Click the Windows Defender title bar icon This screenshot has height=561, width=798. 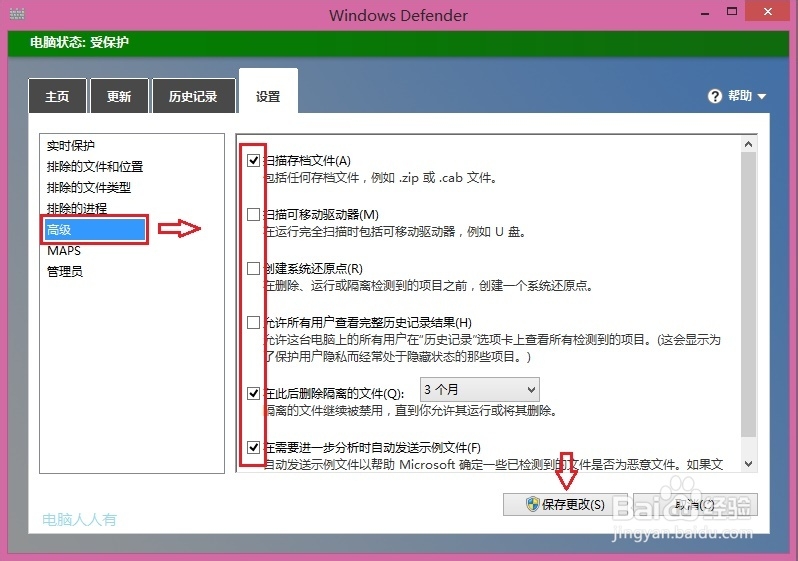point(17,14)
